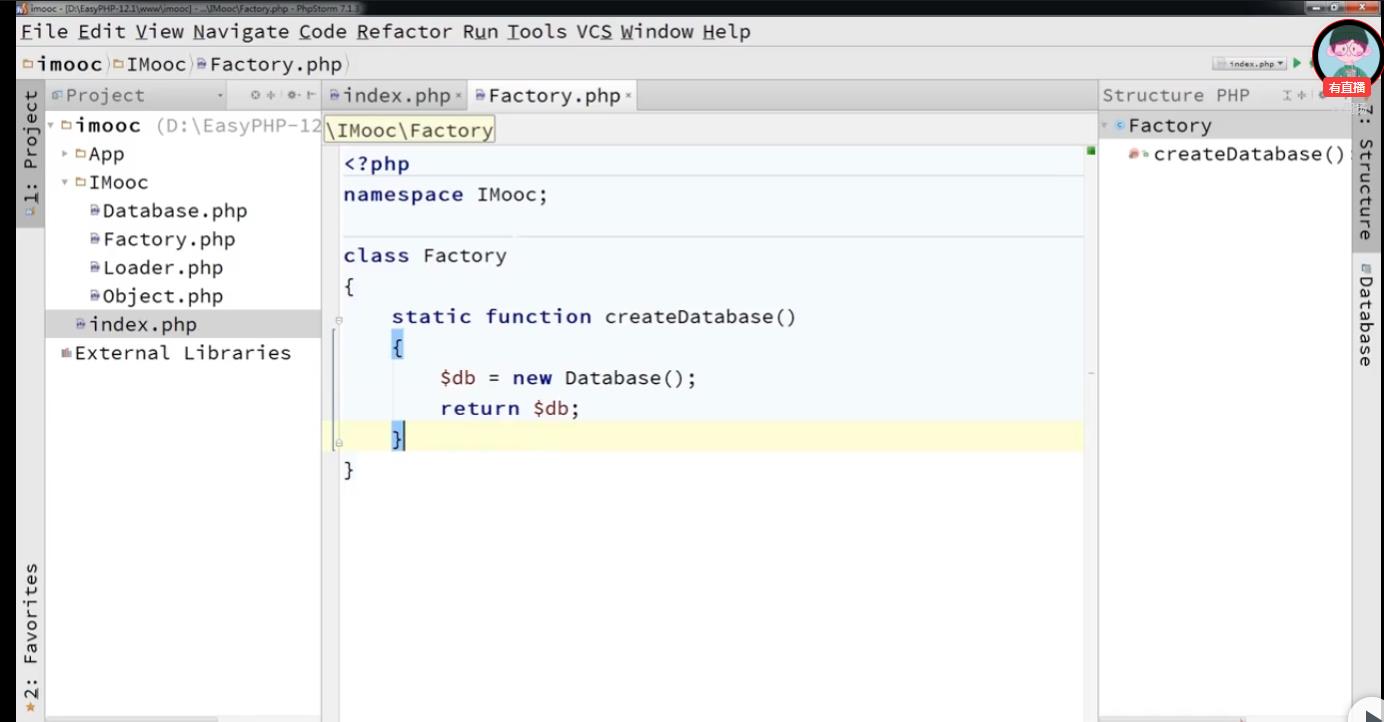
Task: Close the Factory.php editor tab
Action: pos(629,96)
